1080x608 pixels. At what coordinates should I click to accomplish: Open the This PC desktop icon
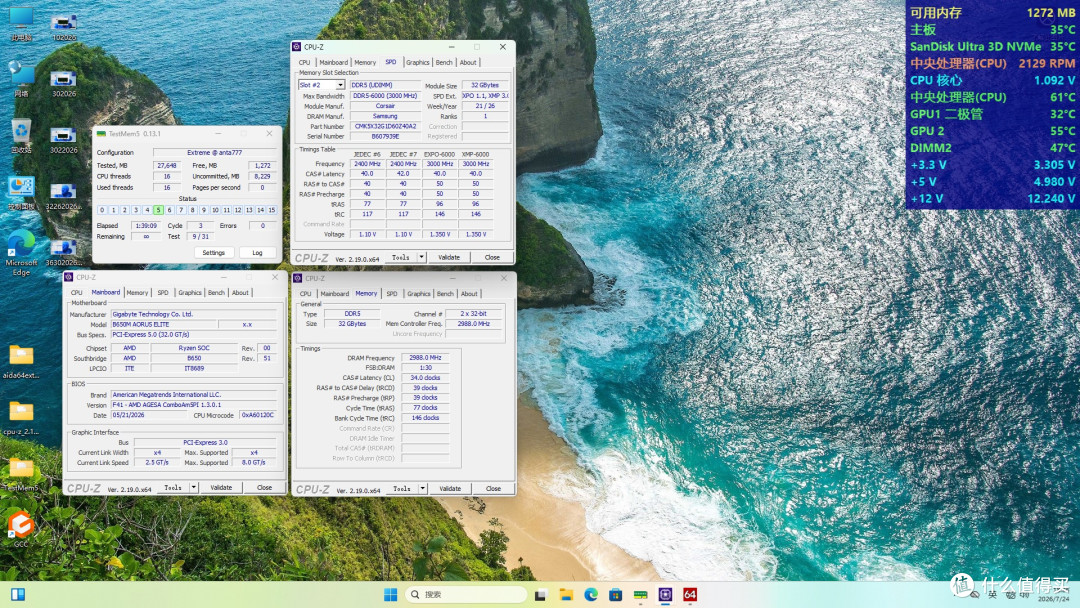pyautogui.click(x=21, y=23)
